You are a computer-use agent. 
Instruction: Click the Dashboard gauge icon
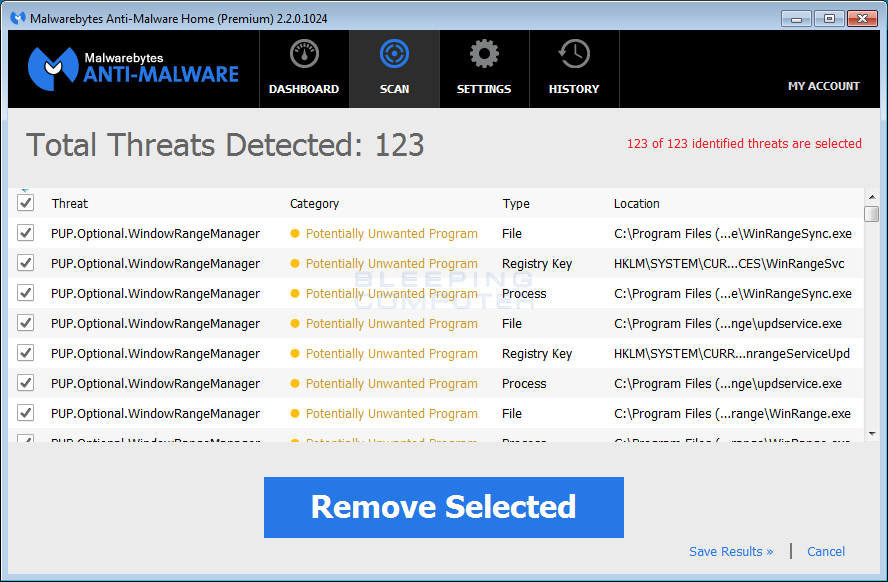tap(304, 53)
